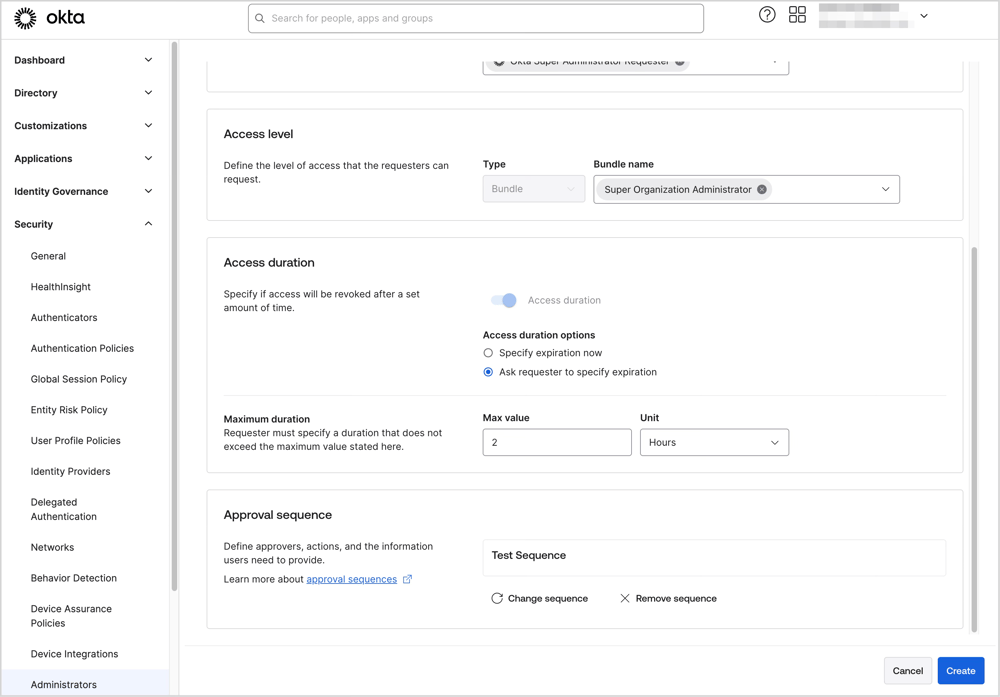Open the apps grid icon
The height and width of the screenshot is (697, 1000).
click(797, 15)
